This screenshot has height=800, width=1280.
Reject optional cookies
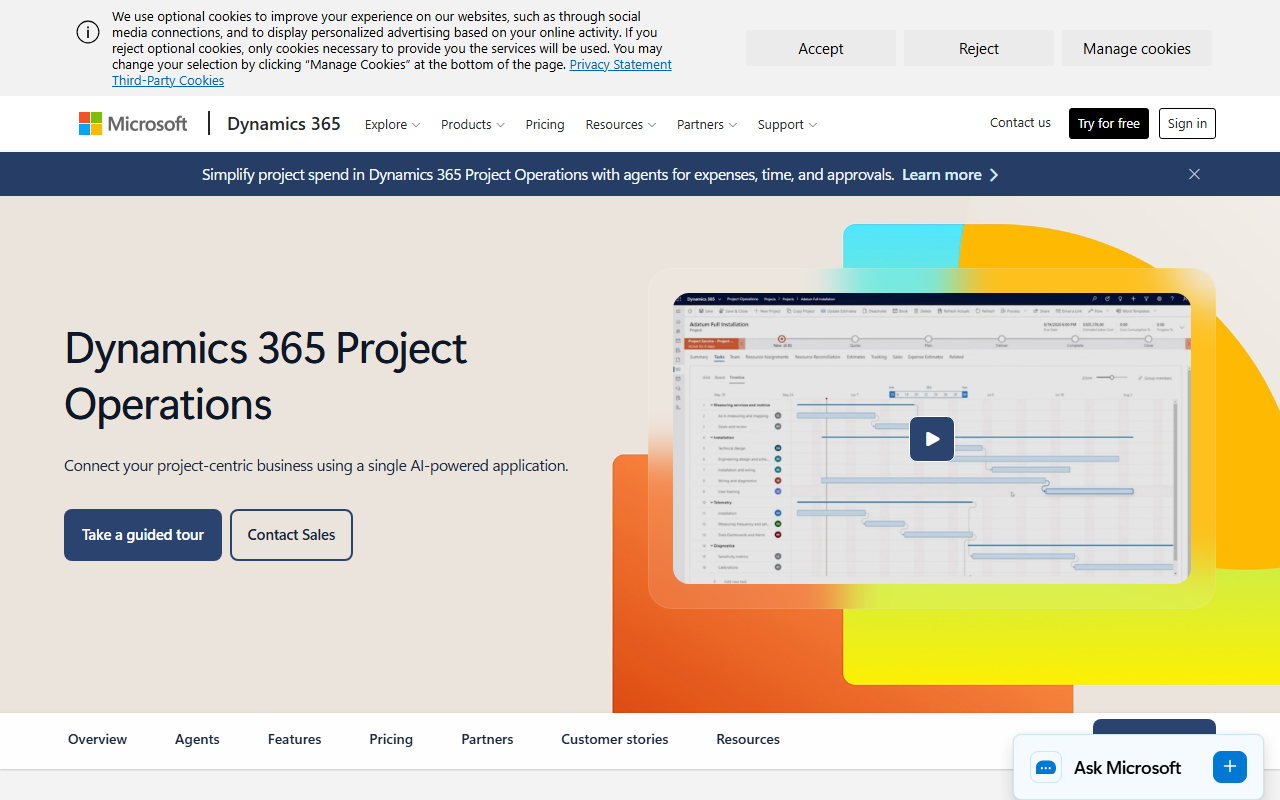point(979,48)
